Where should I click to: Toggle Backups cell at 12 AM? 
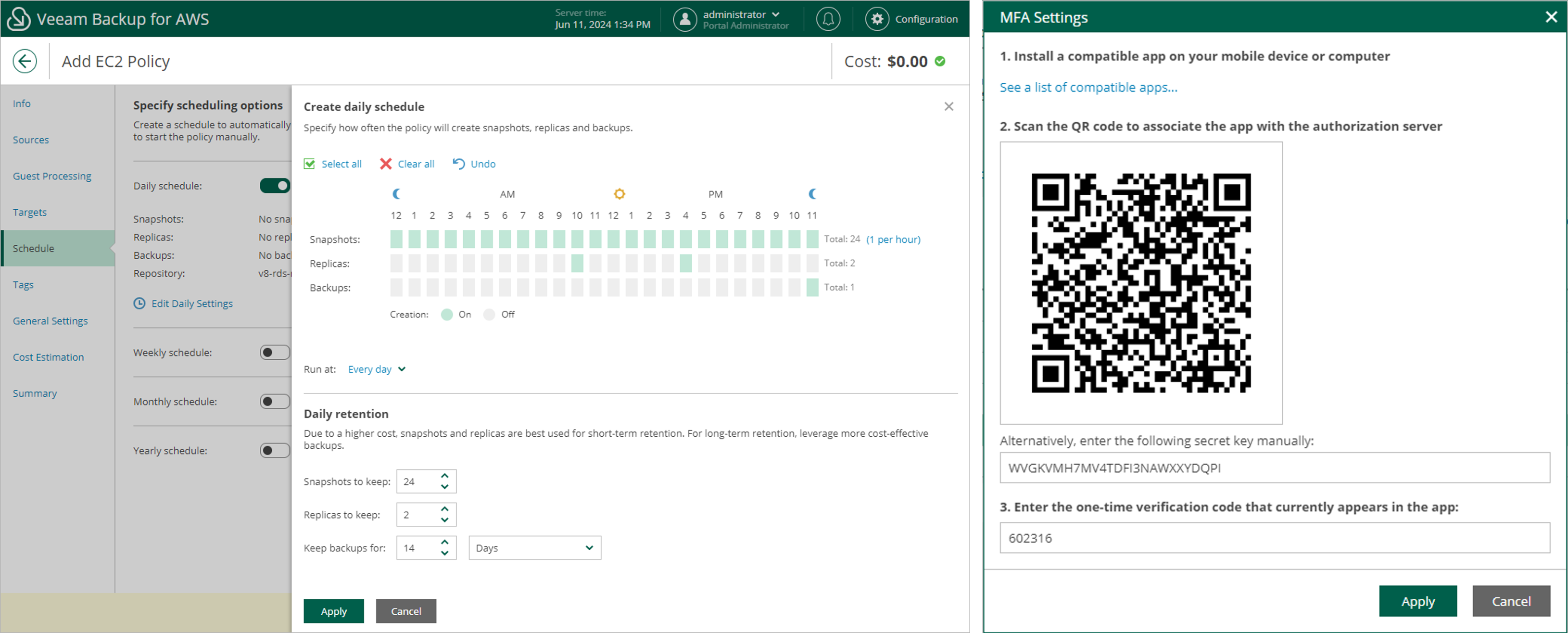coord(396,287)
